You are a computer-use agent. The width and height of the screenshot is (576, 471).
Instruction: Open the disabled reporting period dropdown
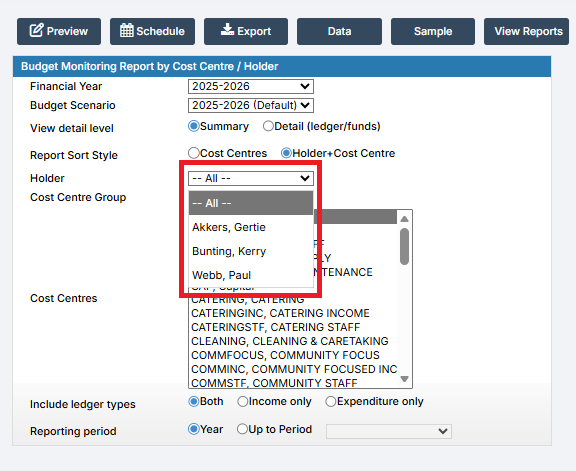click(389, 431)
